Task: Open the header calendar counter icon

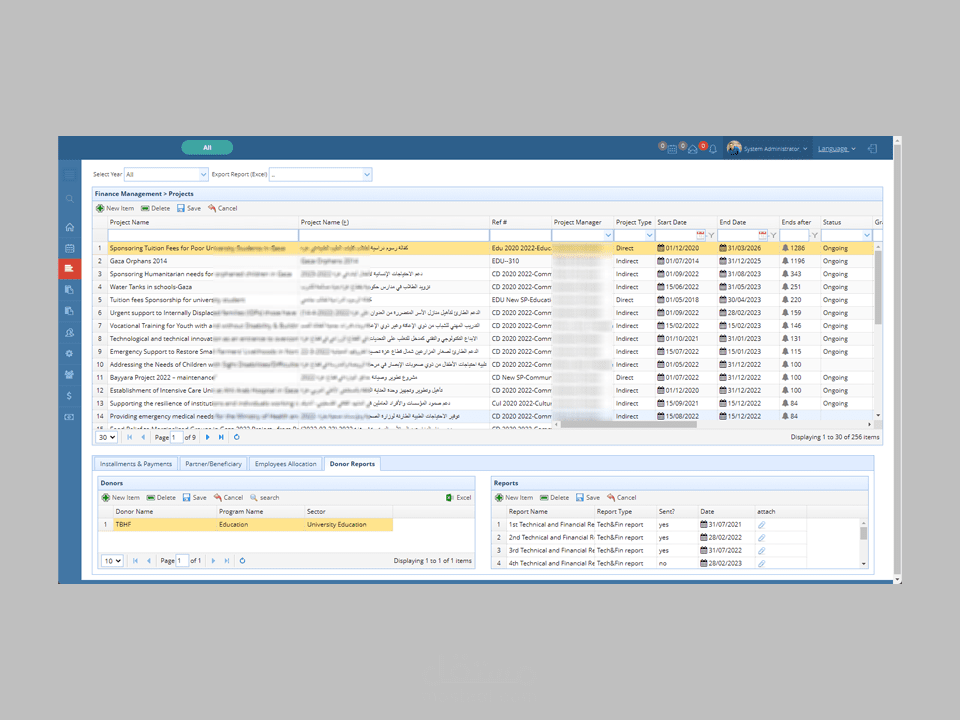Action: click(x=672, y=149)
